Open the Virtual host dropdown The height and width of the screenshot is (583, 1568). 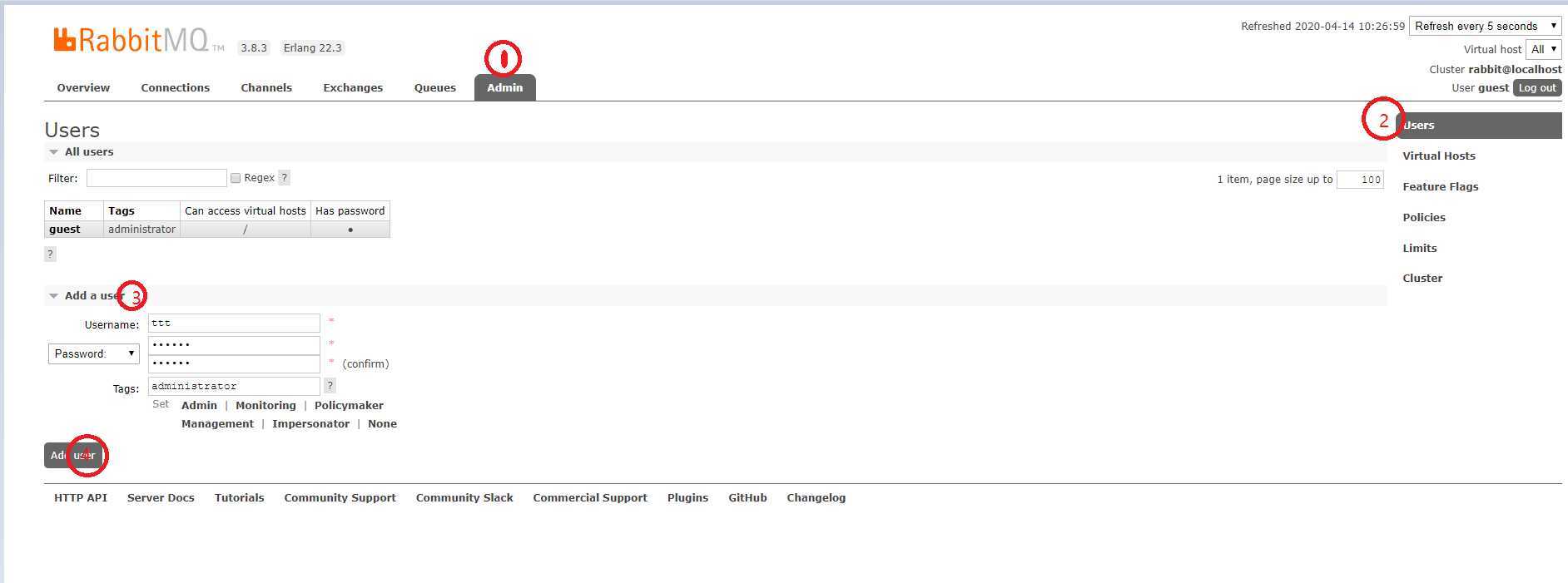[x=1544, y=49]
